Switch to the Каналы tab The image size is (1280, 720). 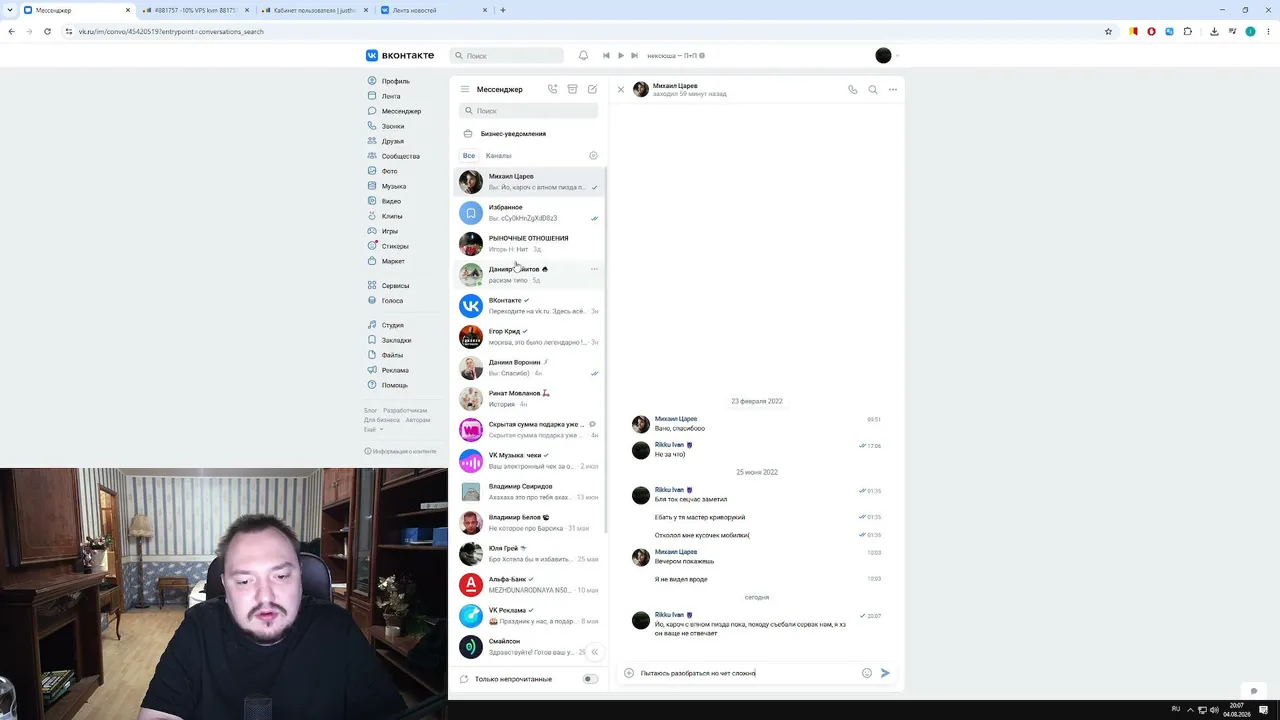tap(498, 156)
